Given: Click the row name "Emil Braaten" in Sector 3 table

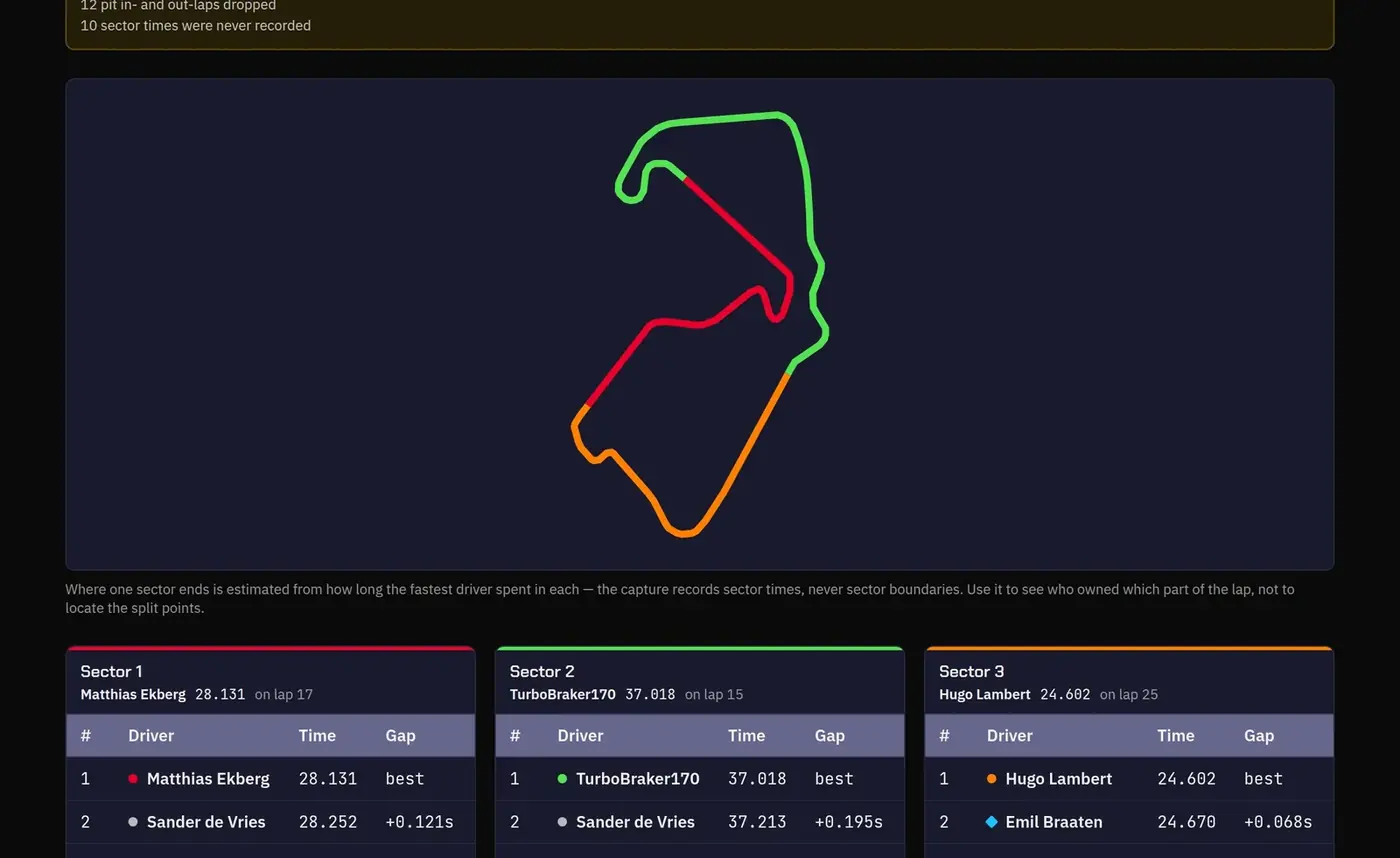Looking at the screenshot, I should coord(1054,822).
